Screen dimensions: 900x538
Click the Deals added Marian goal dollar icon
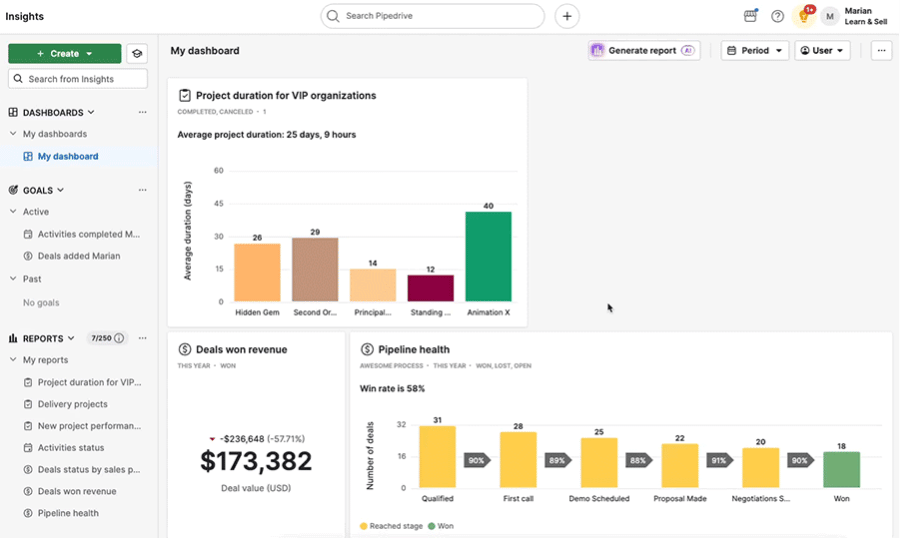(28, 256)
